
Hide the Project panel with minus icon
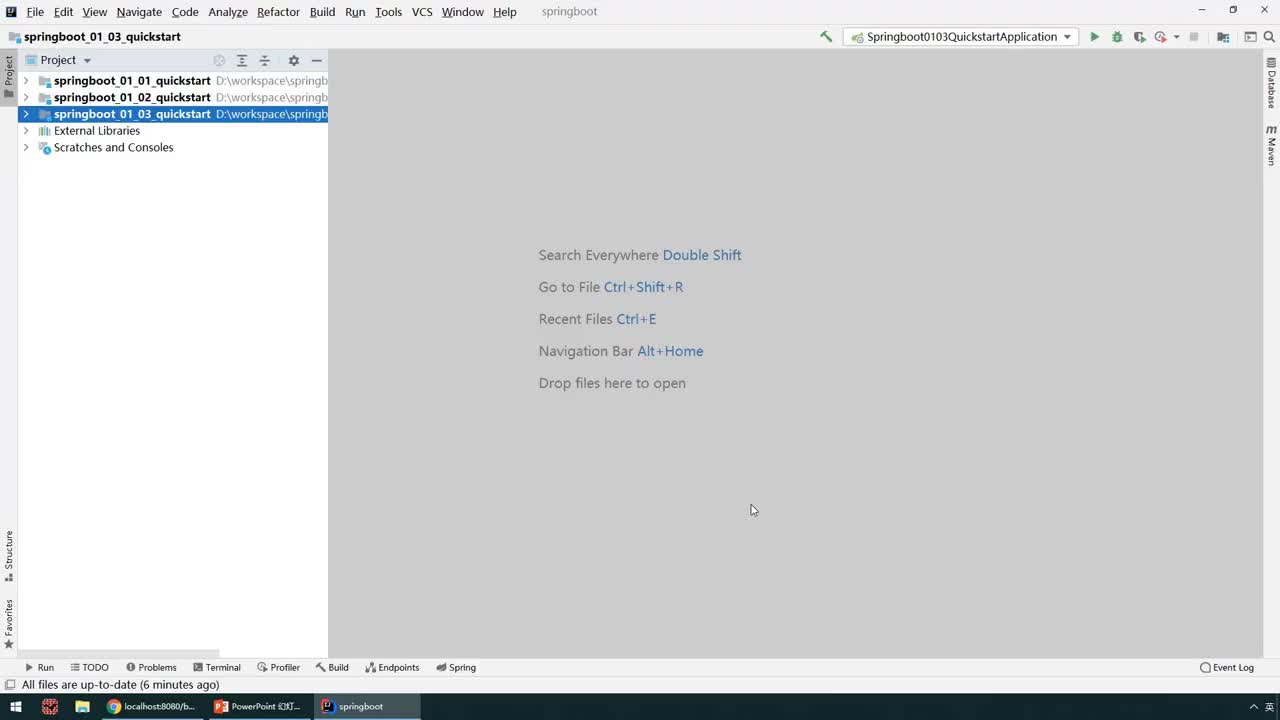(x=316, y=60)
